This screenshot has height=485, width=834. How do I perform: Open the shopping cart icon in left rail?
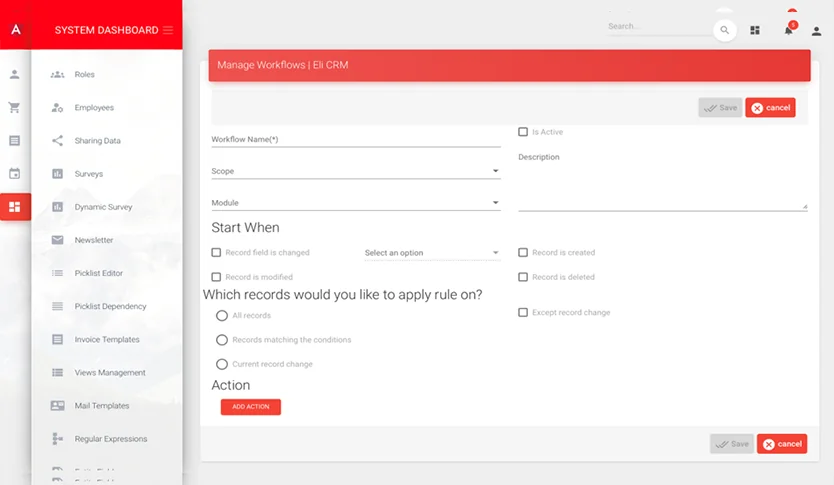[x=15, y=107]
